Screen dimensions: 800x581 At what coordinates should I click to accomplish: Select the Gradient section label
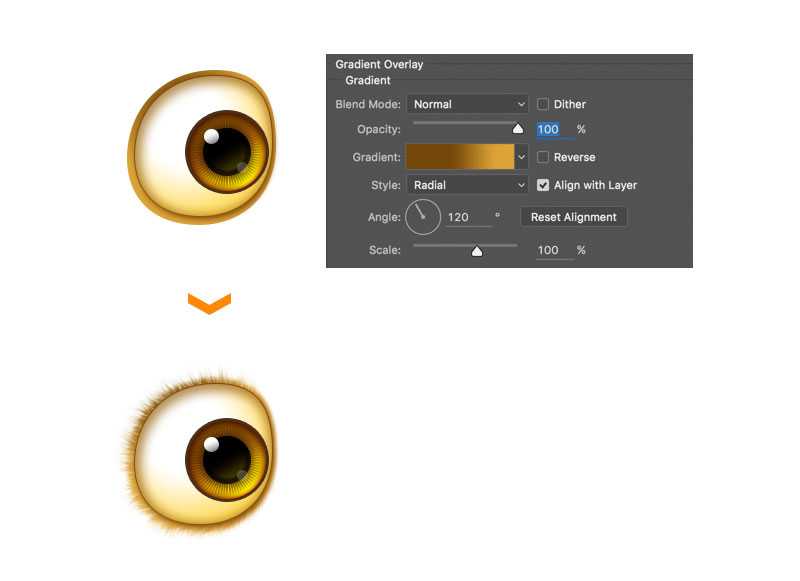(368, 80)
